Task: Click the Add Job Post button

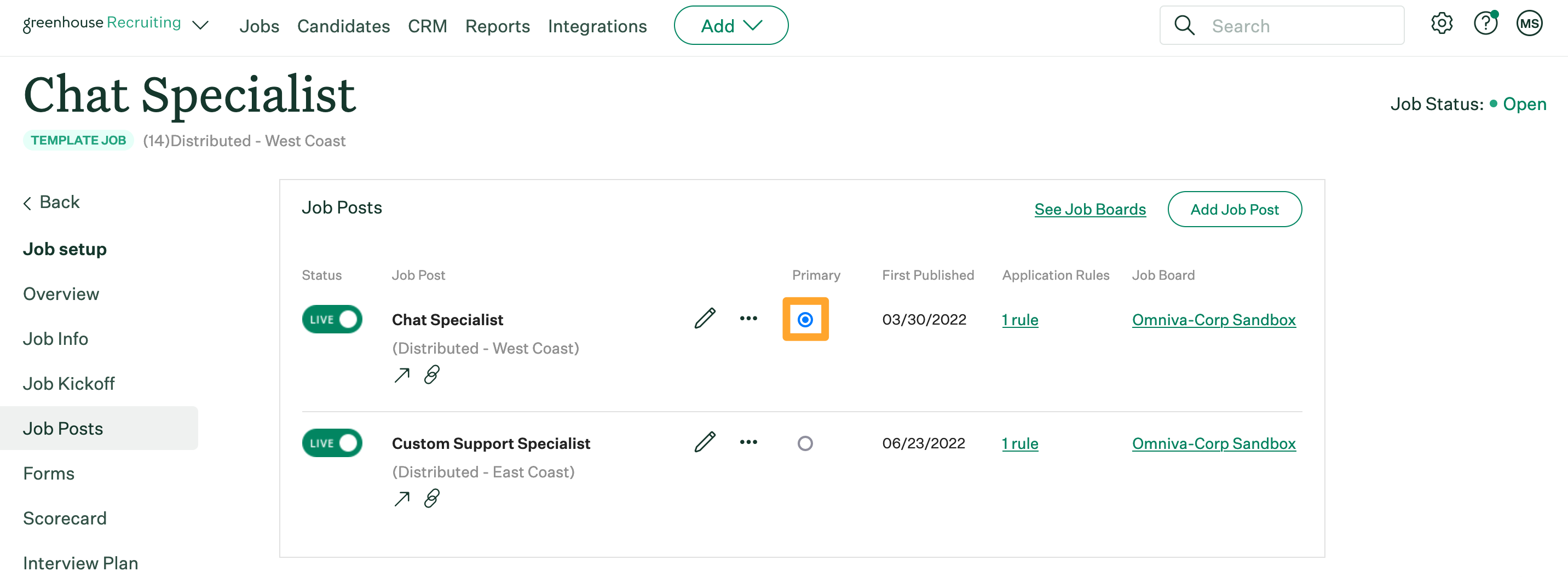Action: coord(1235,209)
